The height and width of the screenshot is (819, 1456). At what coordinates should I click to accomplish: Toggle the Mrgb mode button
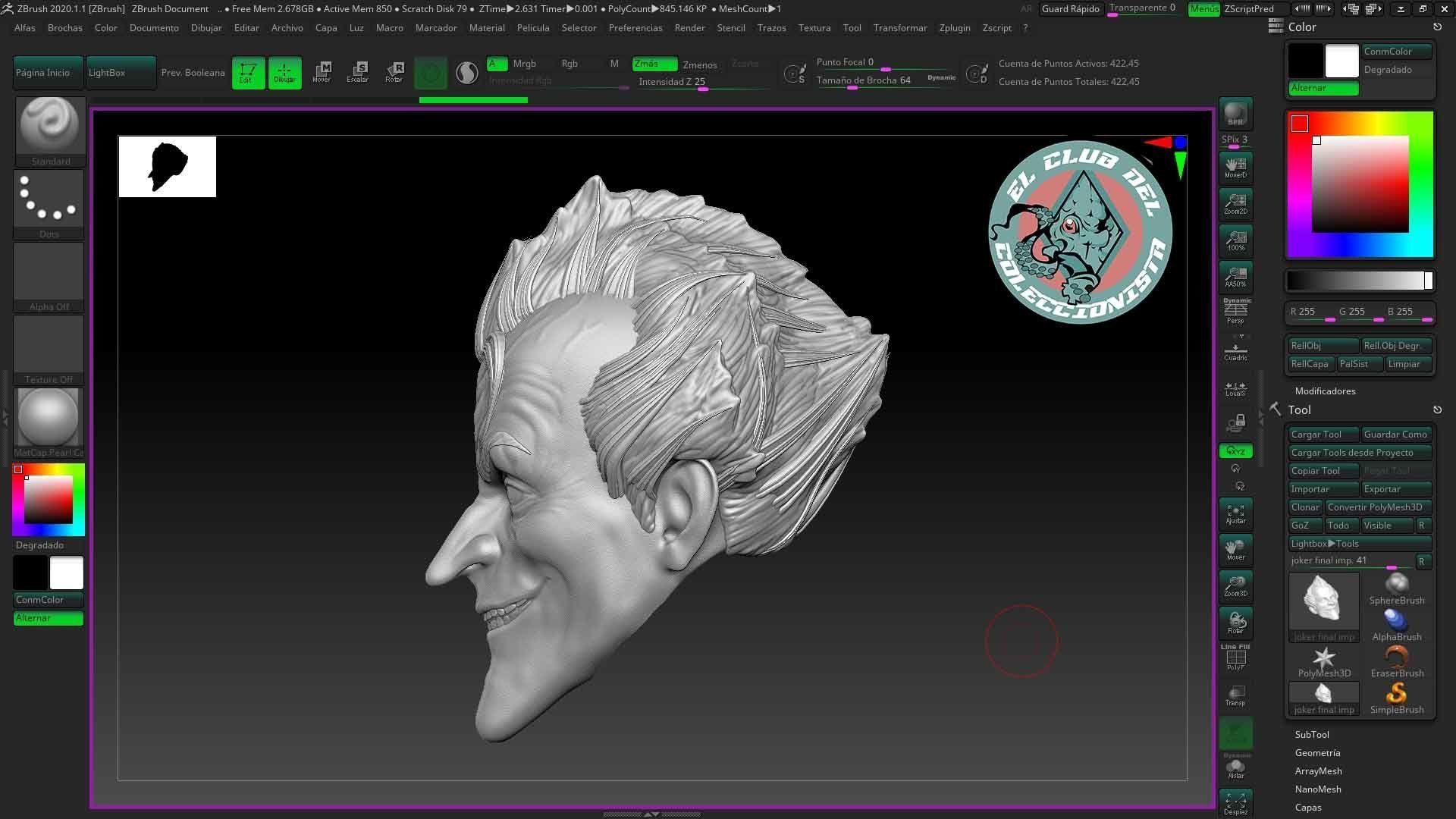tap(524, 64)
